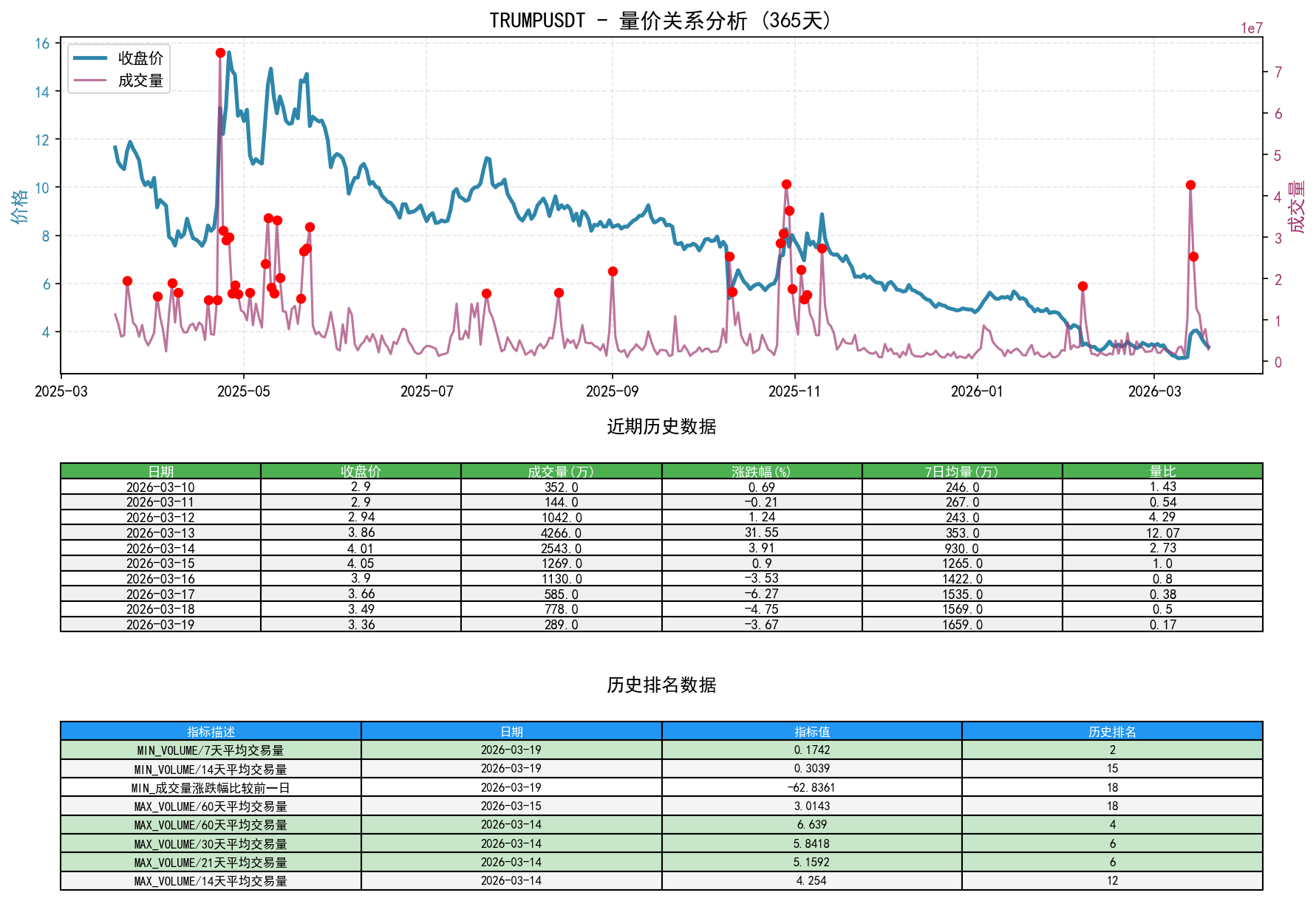Click the 12.07 volume ratio cell
Screen dimensions: 1316x901
coord(1162,533)
